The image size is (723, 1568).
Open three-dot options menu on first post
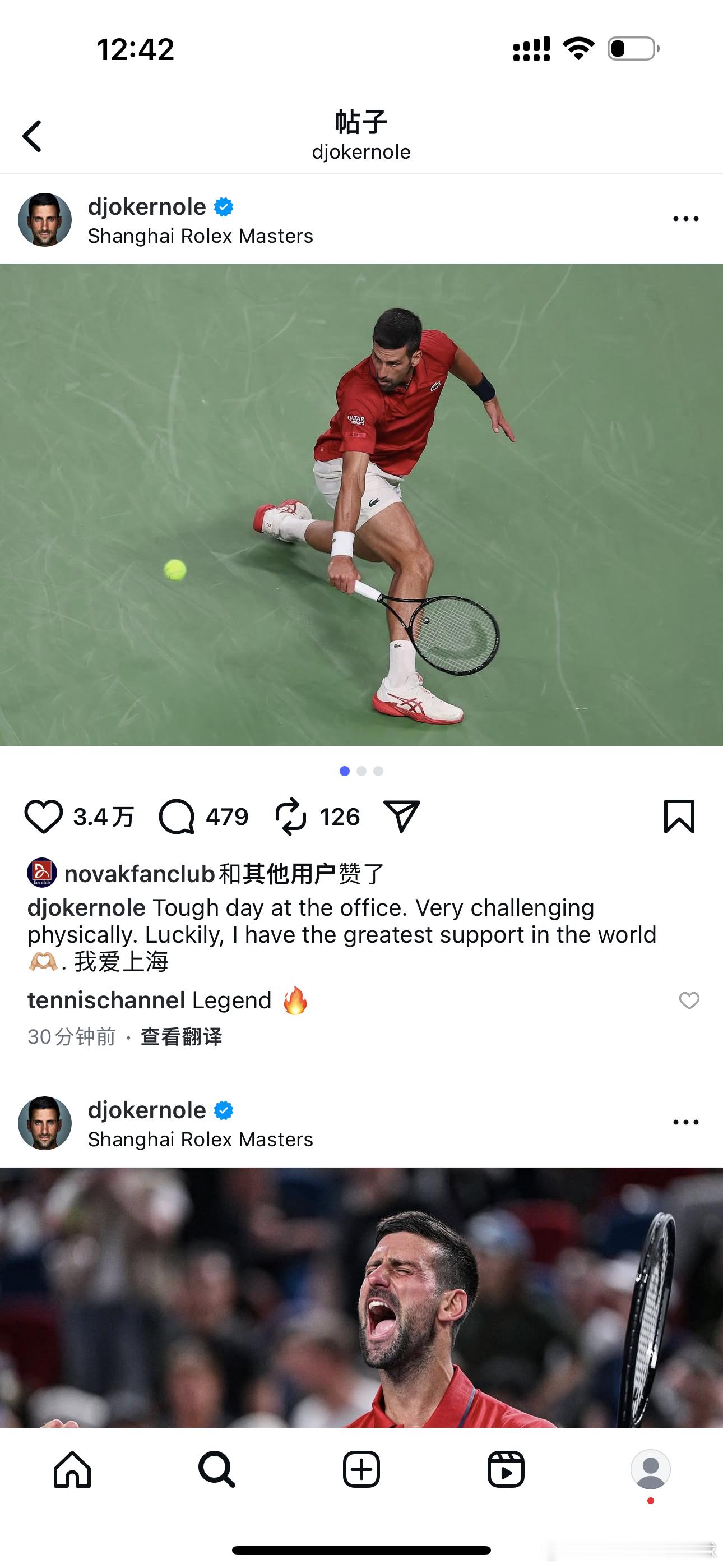[x=686, y=219]
